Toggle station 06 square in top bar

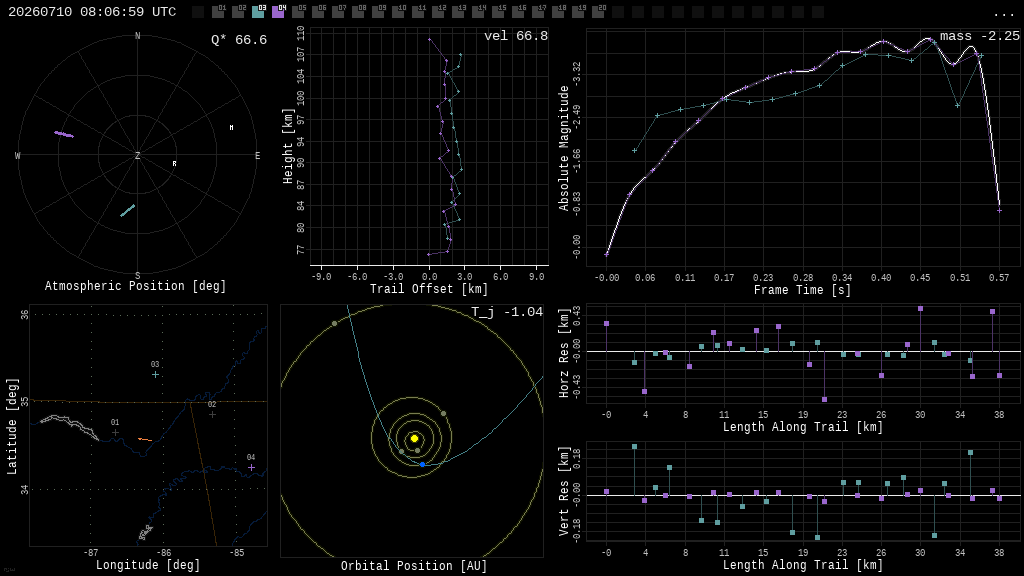[318, 12]
